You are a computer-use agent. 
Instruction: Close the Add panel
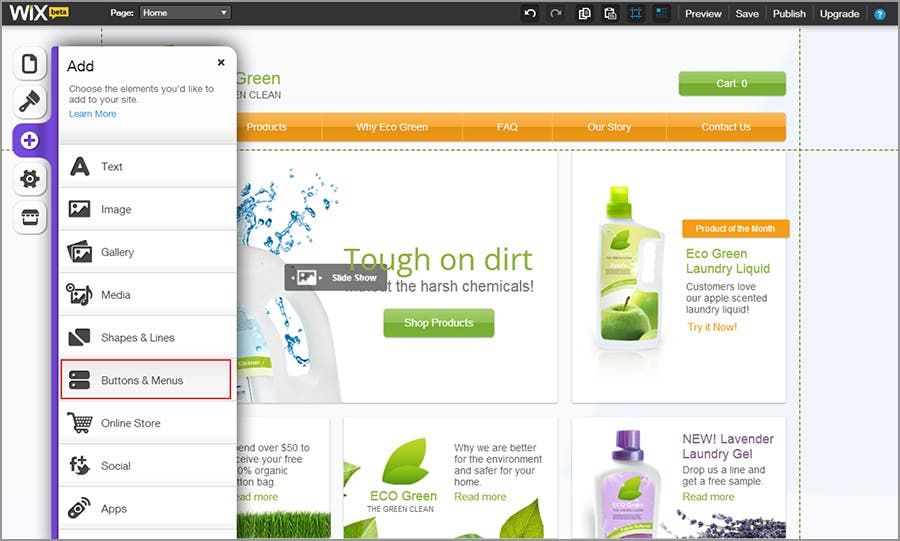(x=221, y=62)
